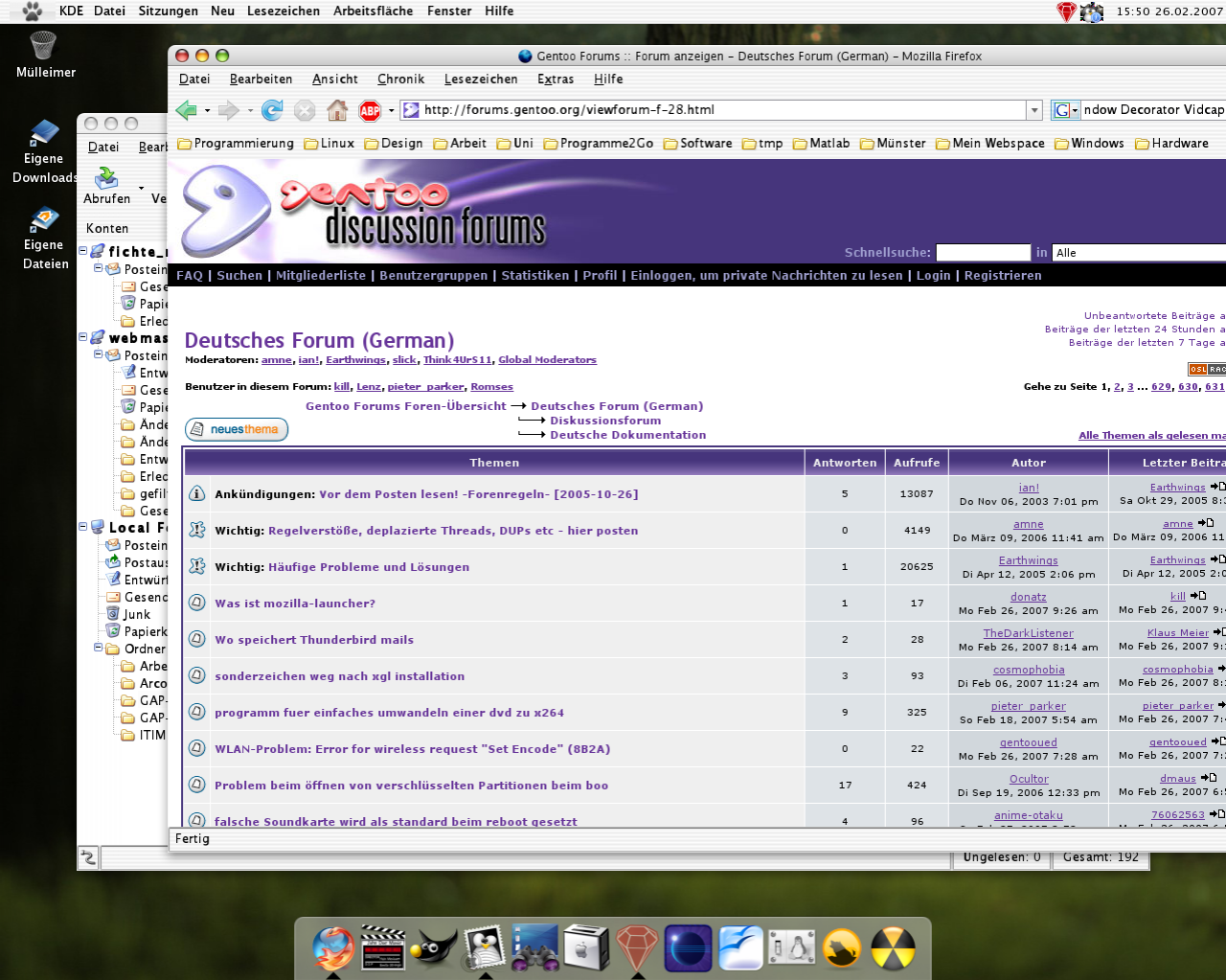
Task: Open the Mein Webspace bookmarks folder
Action: pos(990,144)
